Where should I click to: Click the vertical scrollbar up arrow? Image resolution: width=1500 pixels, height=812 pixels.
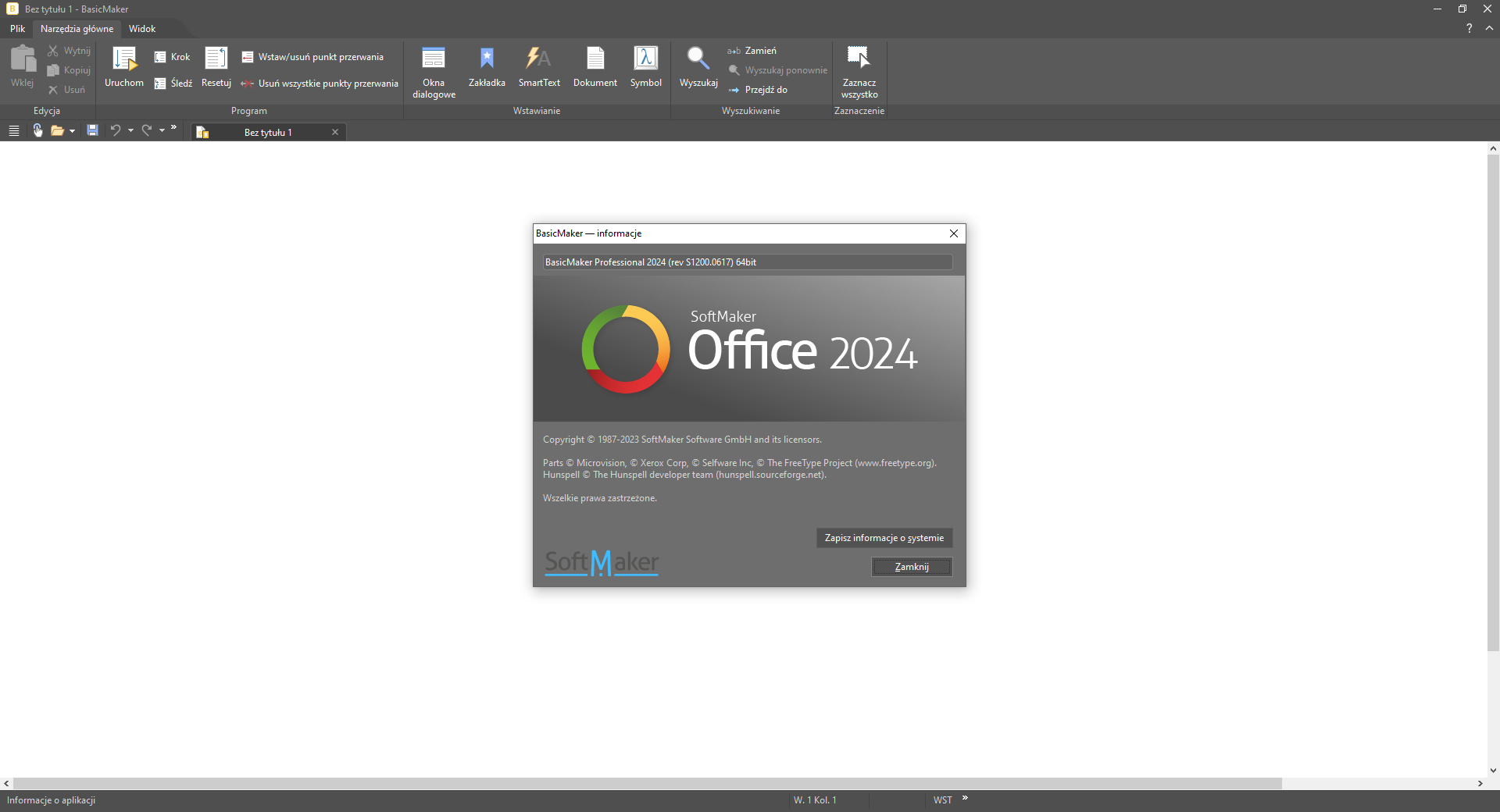pyautogui.click(x=1493, y=148)
